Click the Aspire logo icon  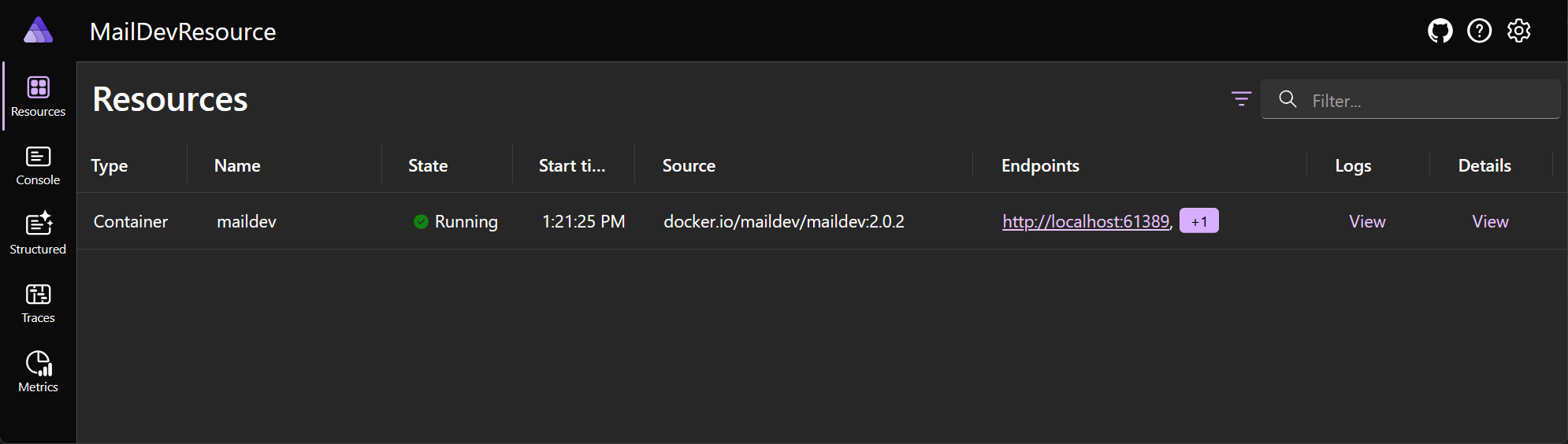[x=38, y=31]
